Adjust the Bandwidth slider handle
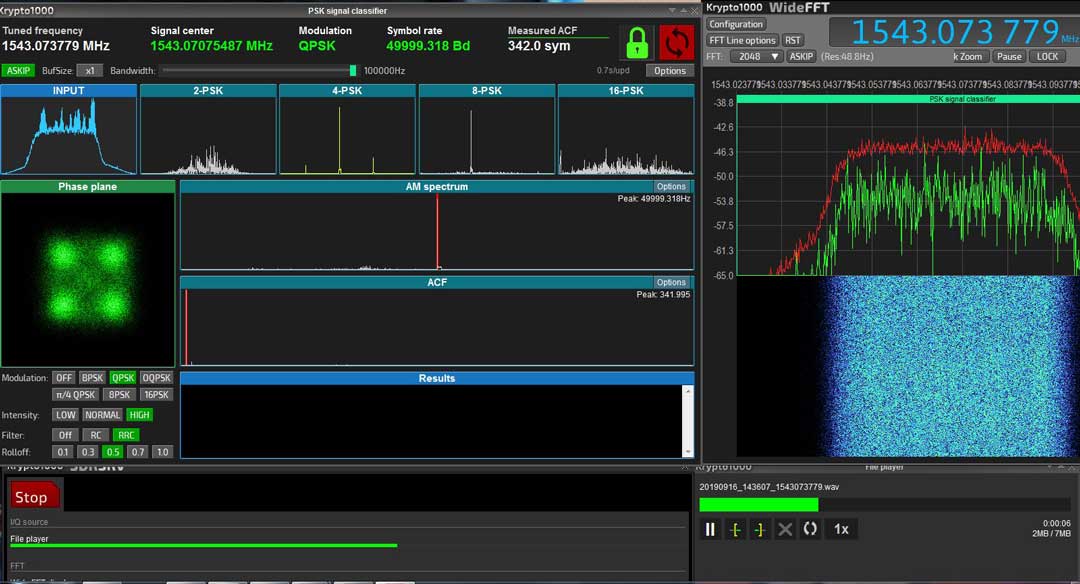The height and width of the screenshot is (584, 1080). tap(353, 70)
